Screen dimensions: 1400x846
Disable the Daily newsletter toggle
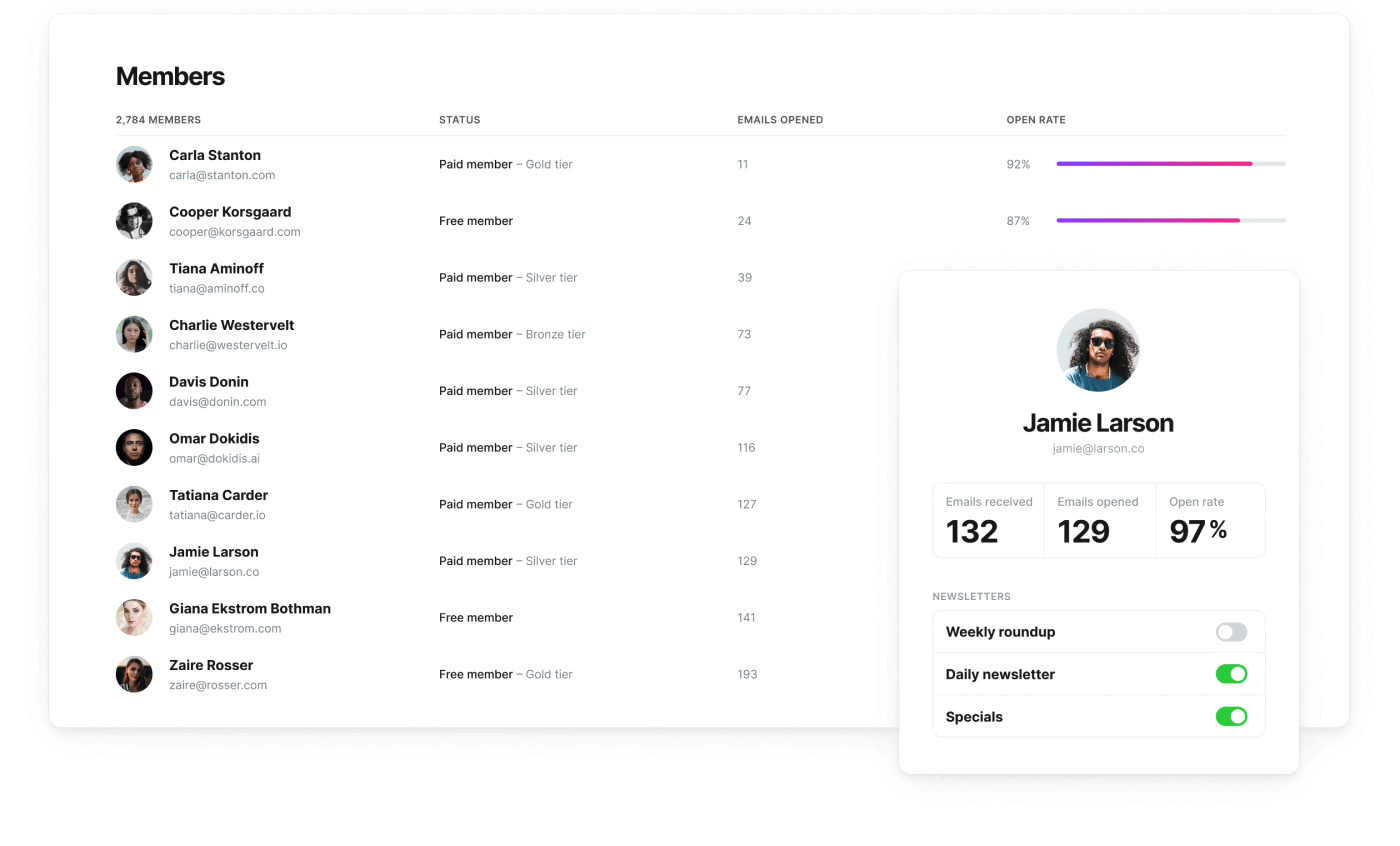(1231, 673)
